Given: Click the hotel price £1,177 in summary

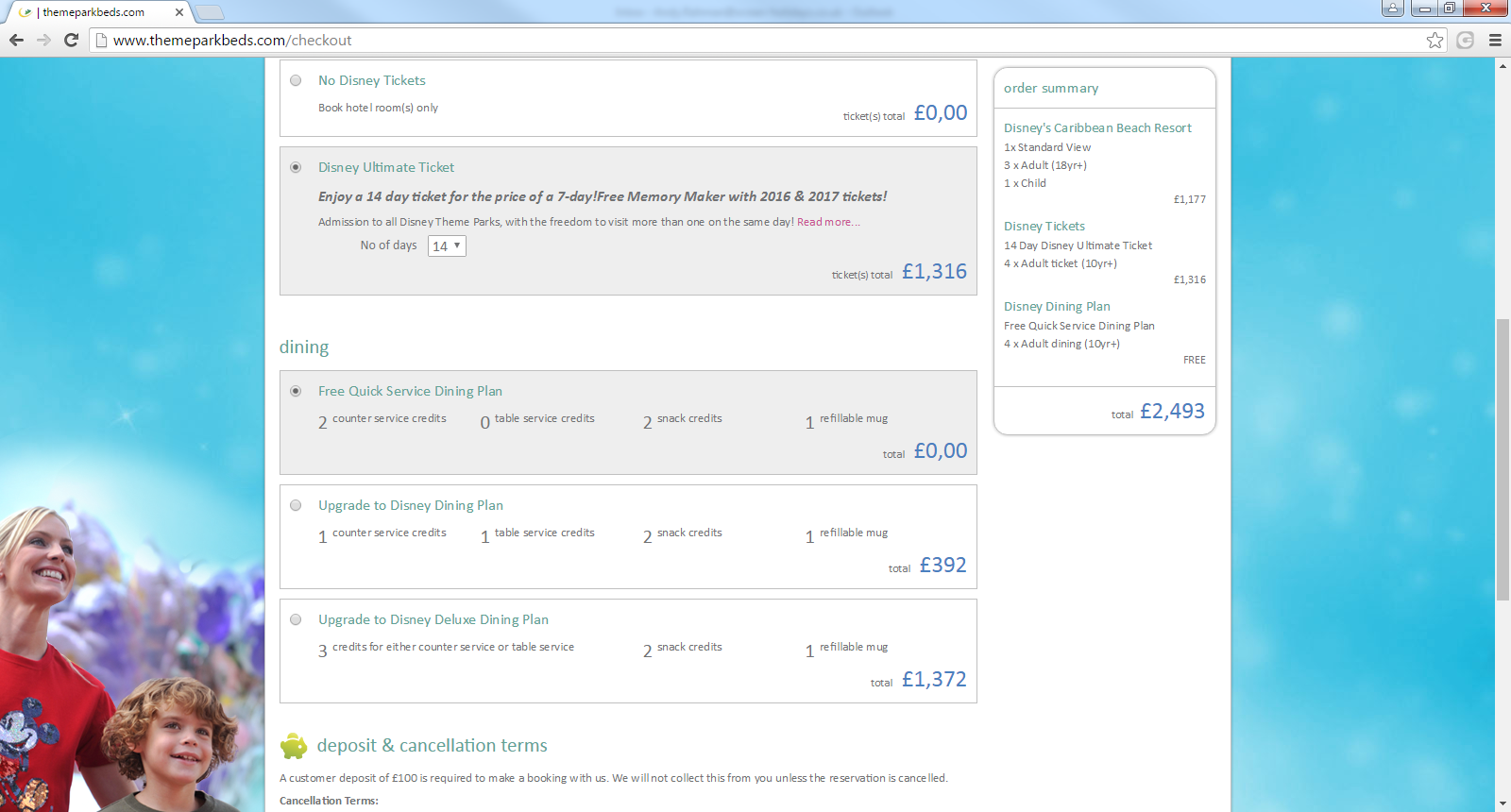Looking at the screenshot, I should click(1190, 199).
